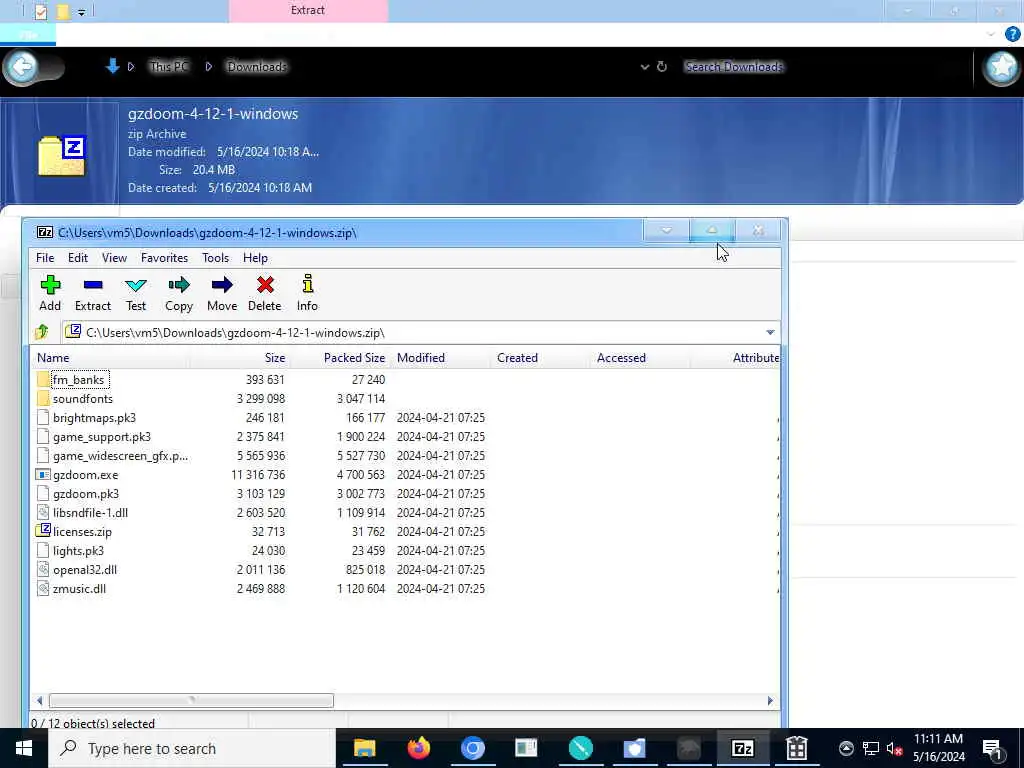1024x768 pixels.
Task: Select libsndfile-1.dll file
Action: (x=90, y=513)
